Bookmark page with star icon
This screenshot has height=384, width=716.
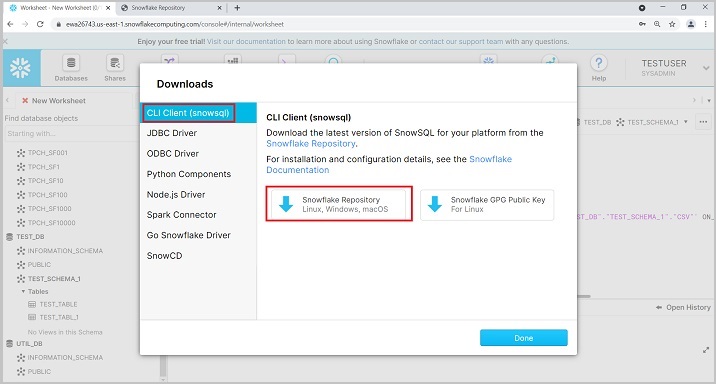point(672,24)
